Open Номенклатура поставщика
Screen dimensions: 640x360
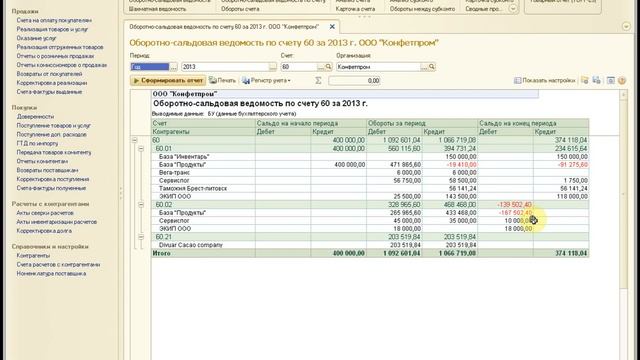51,273
